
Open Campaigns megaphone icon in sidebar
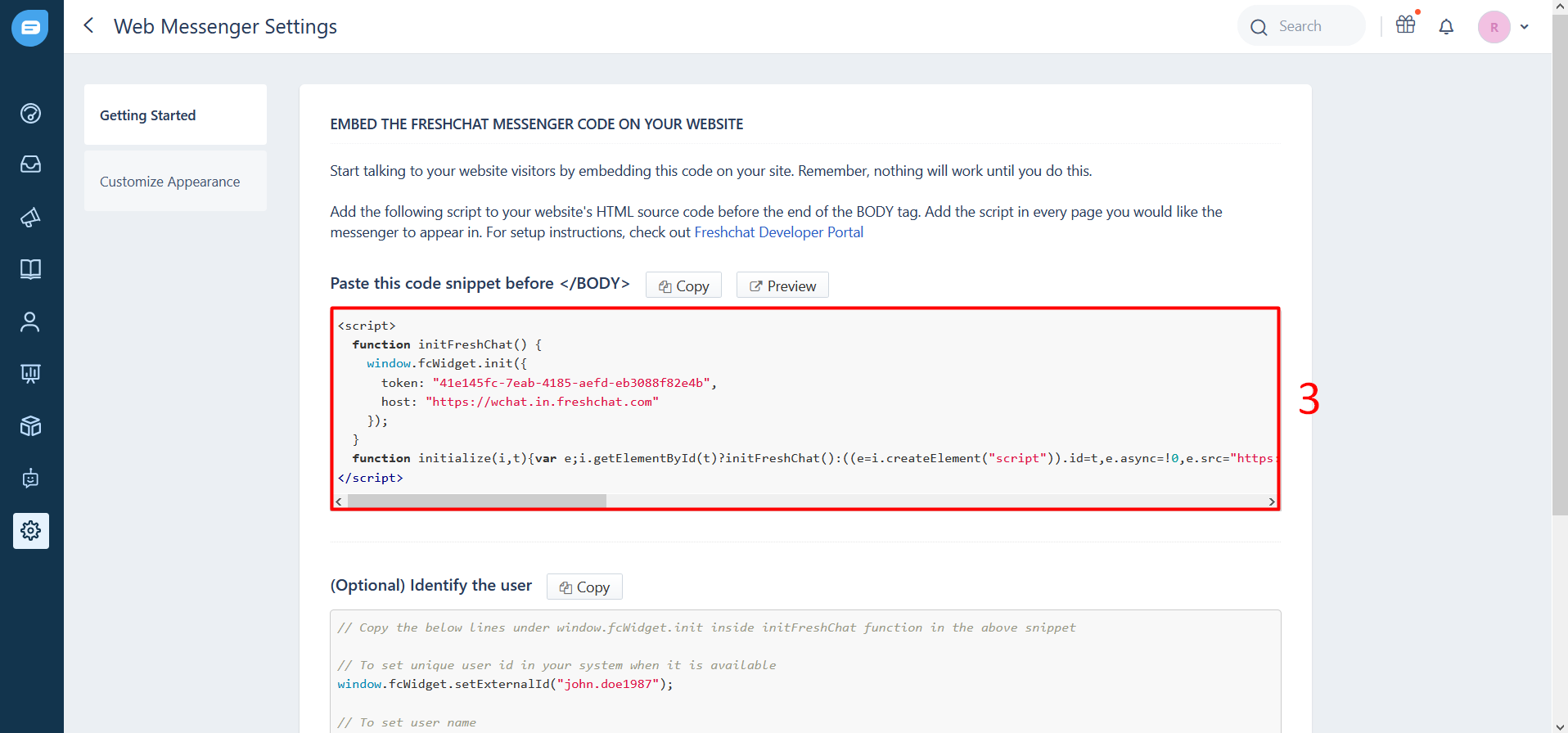30,218
